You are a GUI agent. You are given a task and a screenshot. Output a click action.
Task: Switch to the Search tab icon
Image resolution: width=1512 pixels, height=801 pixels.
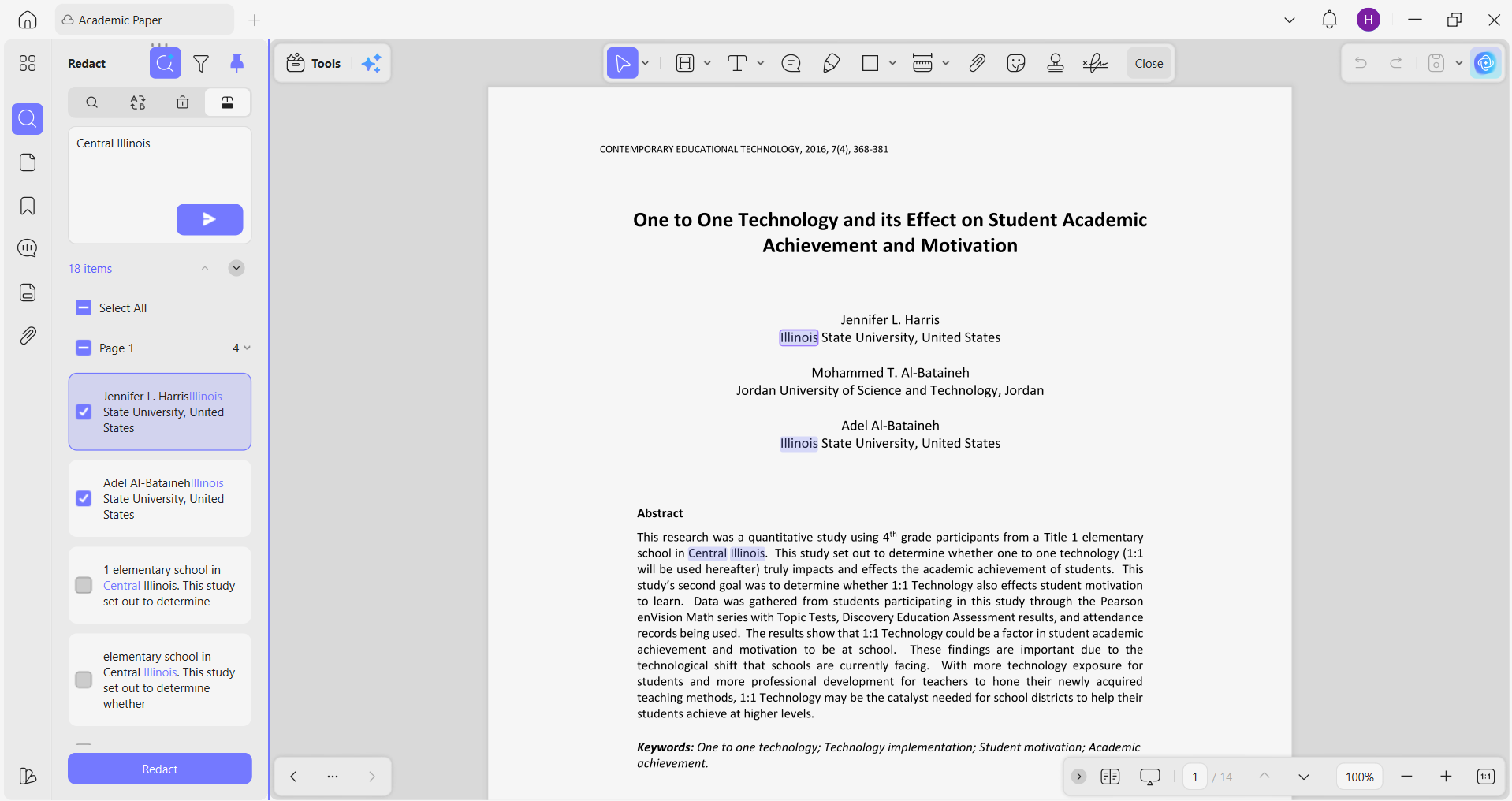pyautogui.click(x=92, y=102)
